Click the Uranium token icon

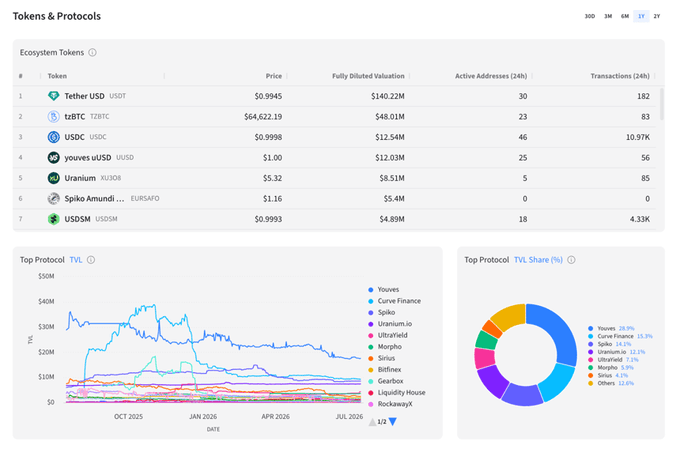click(x=53, y=178)
